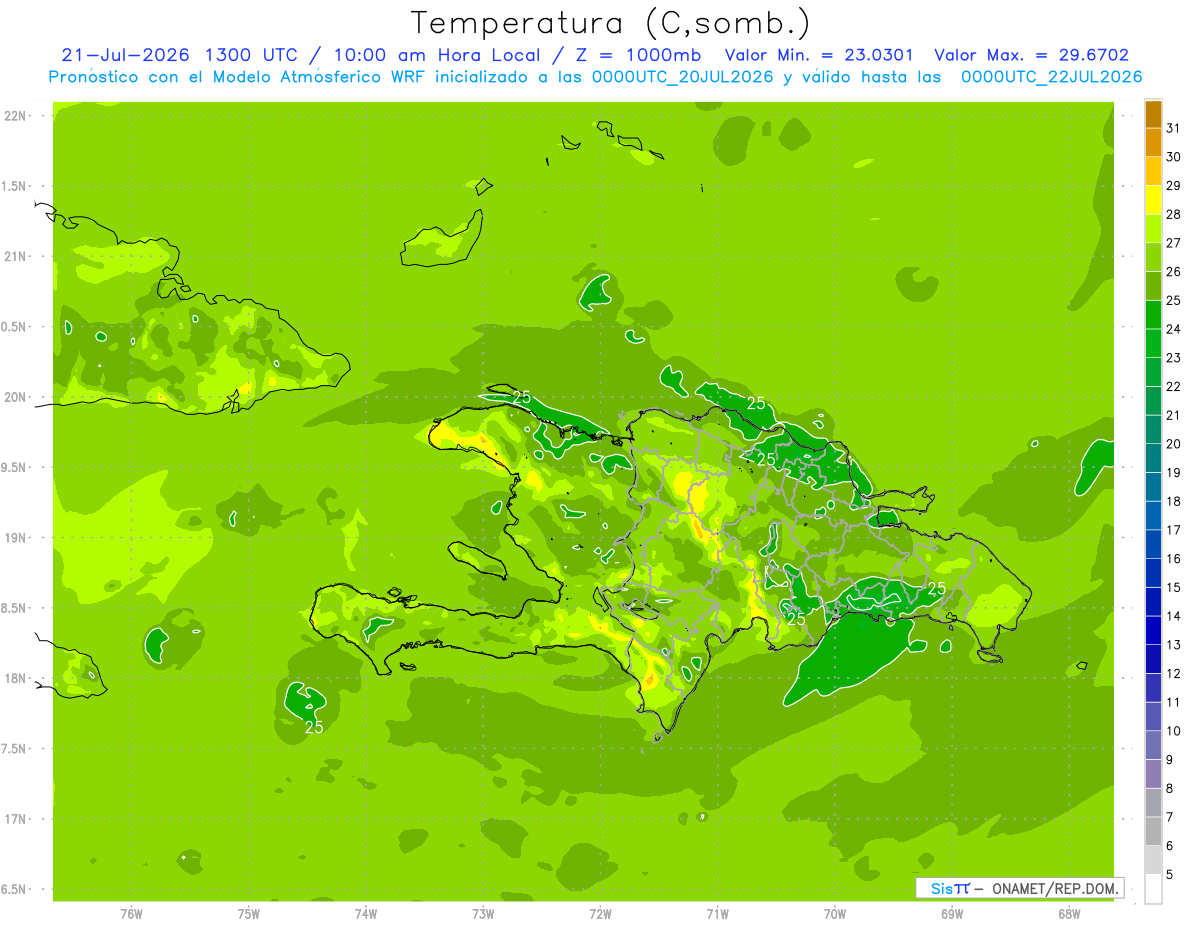Click the colorbar label 15
Screen dimensions: 1200x927
click(x=1173, y=587)
